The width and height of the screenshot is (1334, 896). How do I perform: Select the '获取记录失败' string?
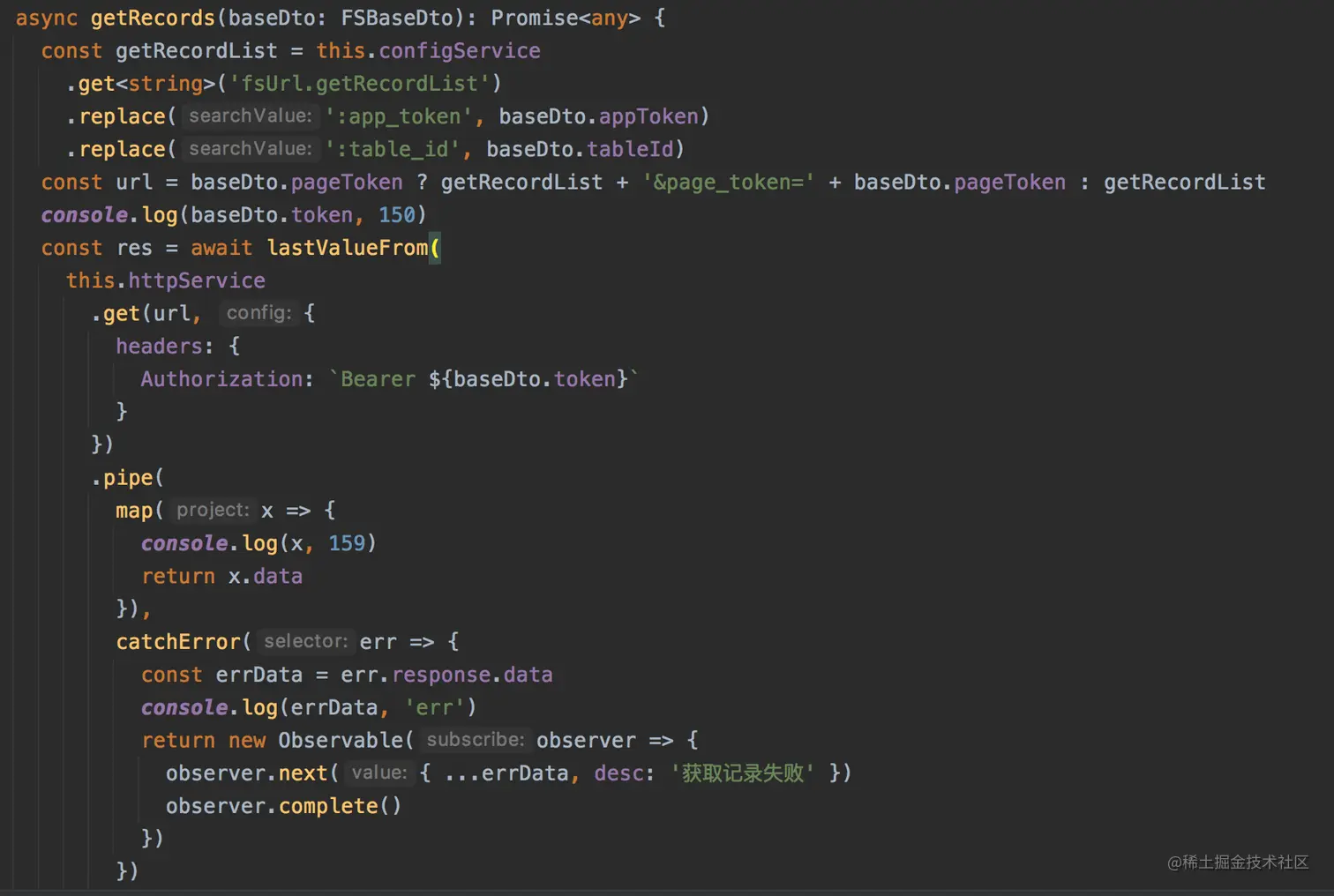(742, 773)
